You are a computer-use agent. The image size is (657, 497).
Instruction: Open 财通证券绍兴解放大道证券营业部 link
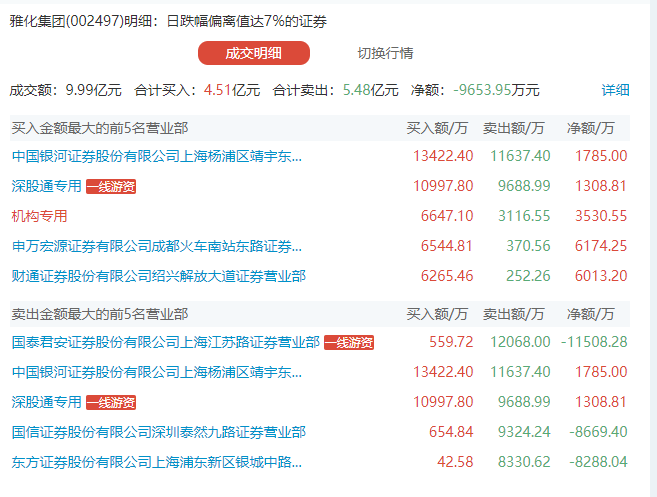point(159,276)
